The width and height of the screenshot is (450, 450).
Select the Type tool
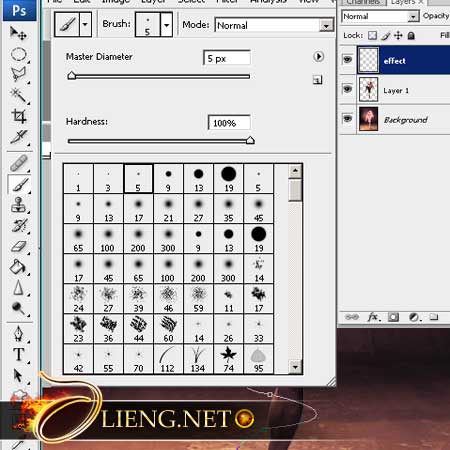(x=18, y=354)
